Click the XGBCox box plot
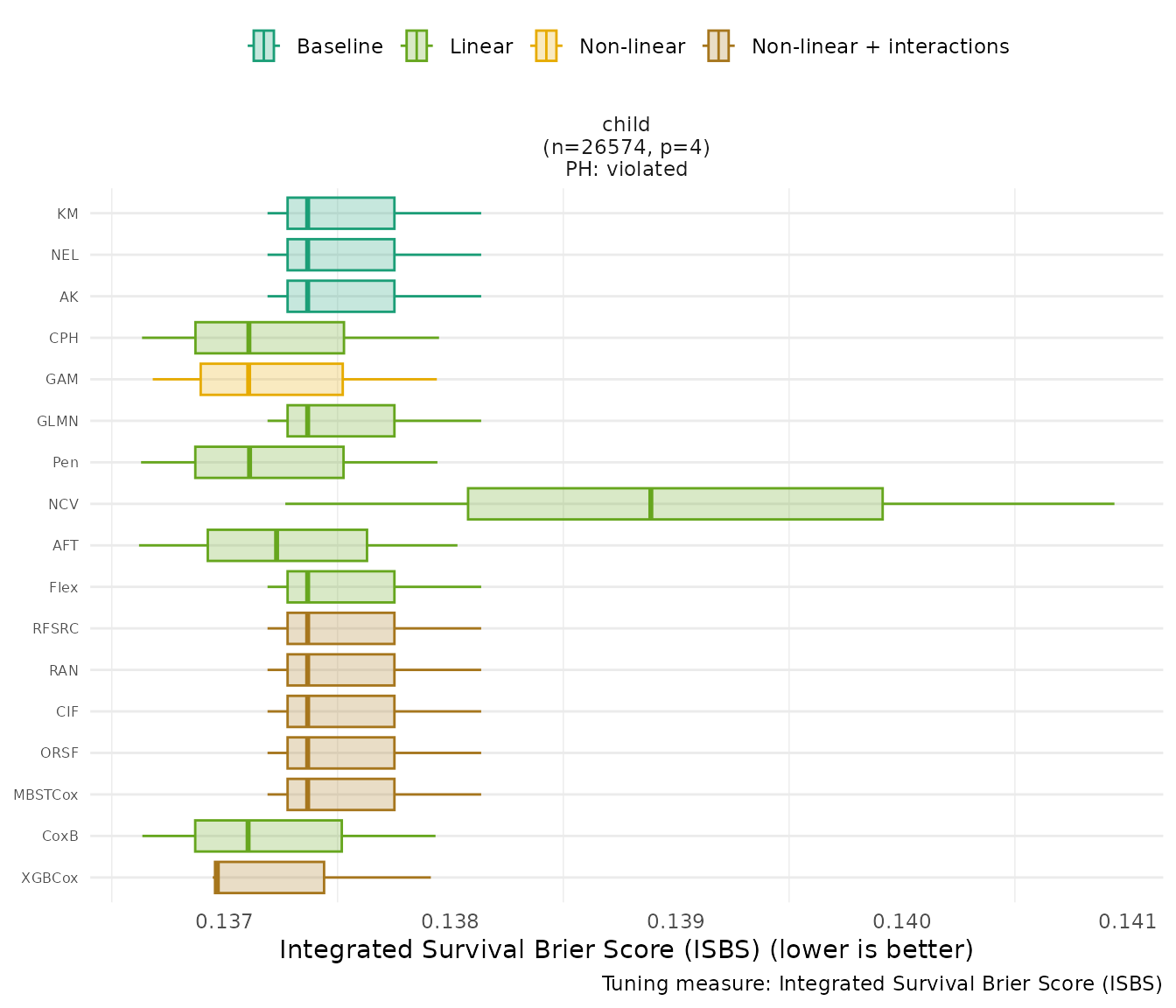1176x1008 pixels. [269, 878]
